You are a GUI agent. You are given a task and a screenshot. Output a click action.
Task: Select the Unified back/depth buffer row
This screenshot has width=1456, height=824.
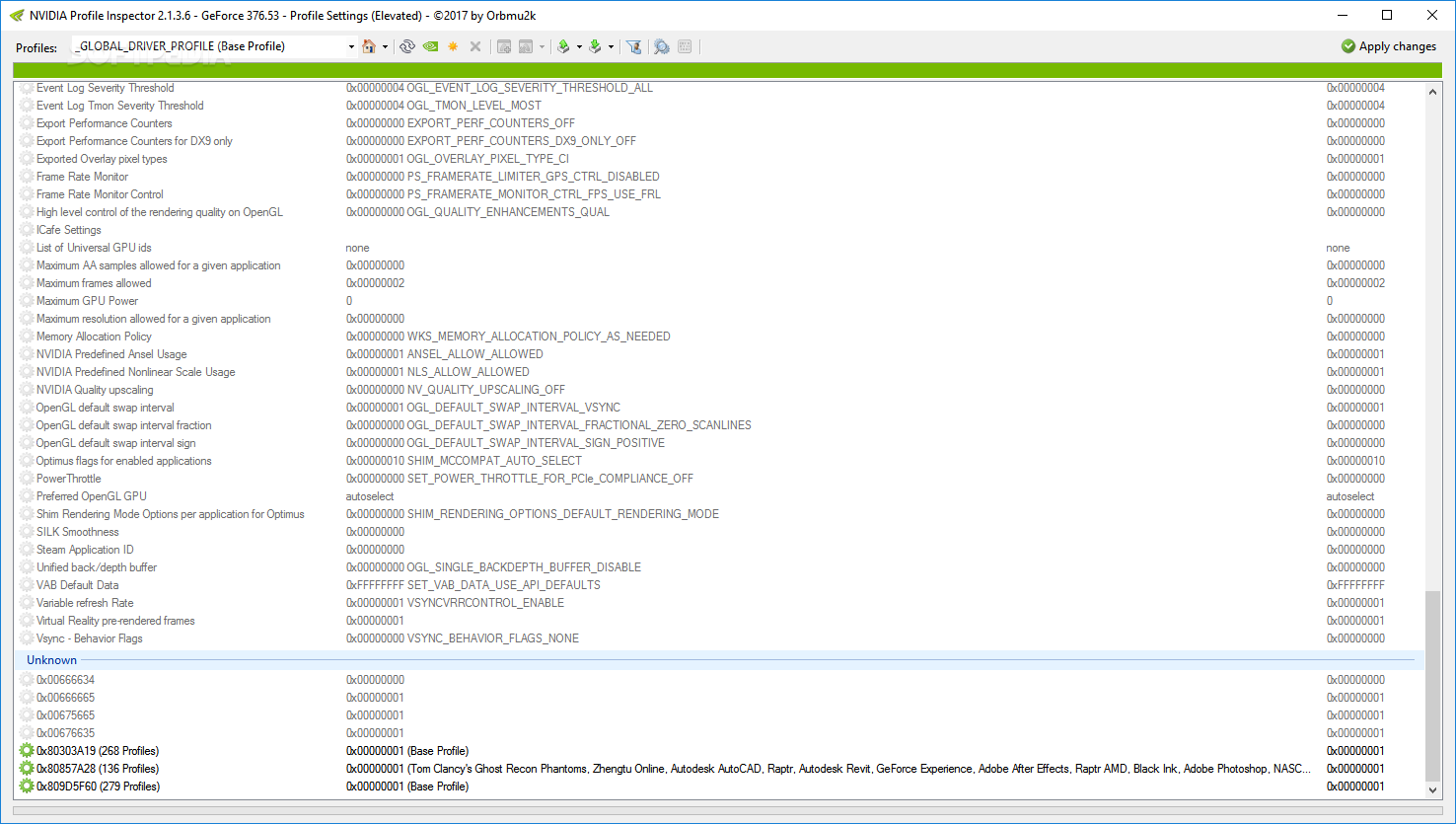[719, 567]
